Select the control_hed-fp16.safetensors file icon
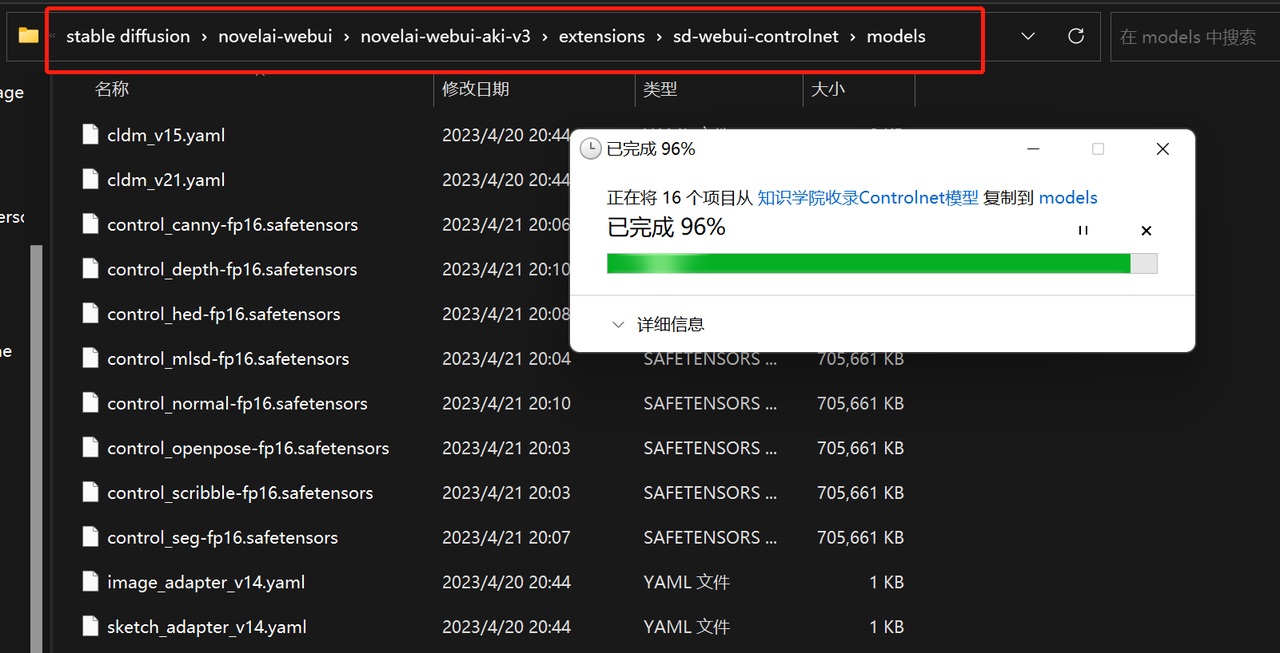Image resolution: width=1280 pixels, height=653 pixels. [x=91, y=314]
